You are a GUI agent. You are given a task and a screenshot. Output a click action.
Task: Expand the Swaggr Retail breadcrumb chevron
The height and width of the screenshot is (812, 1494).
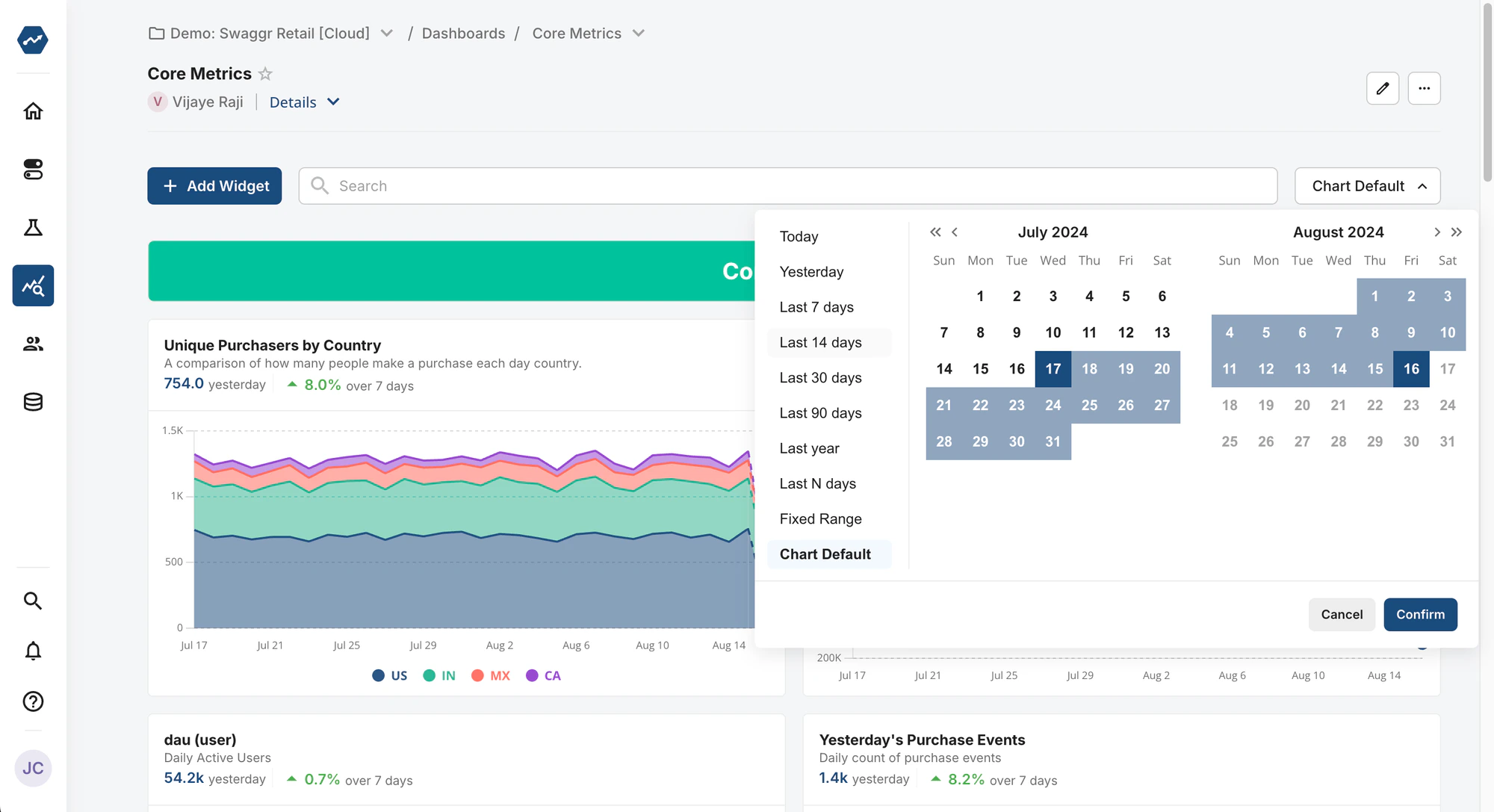pyautogui.click(x=386, y=33)
